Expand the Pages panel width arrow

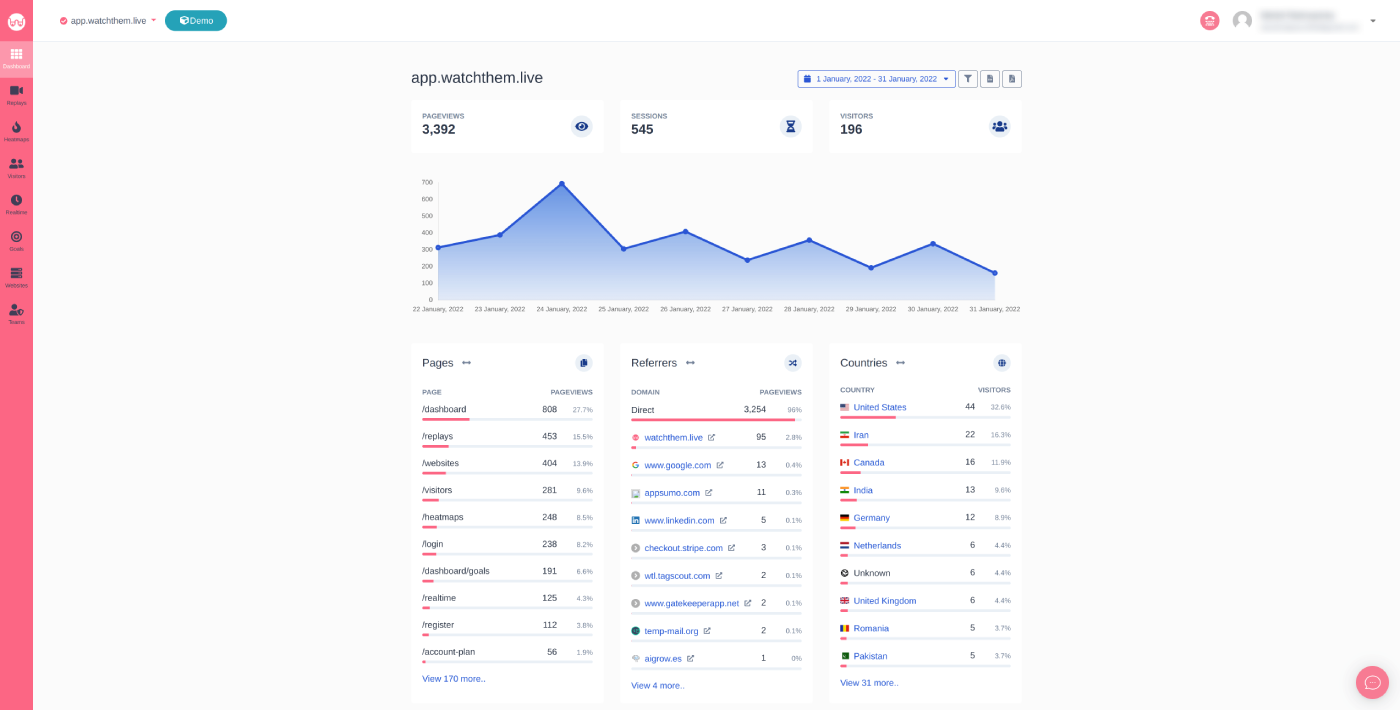466,363
